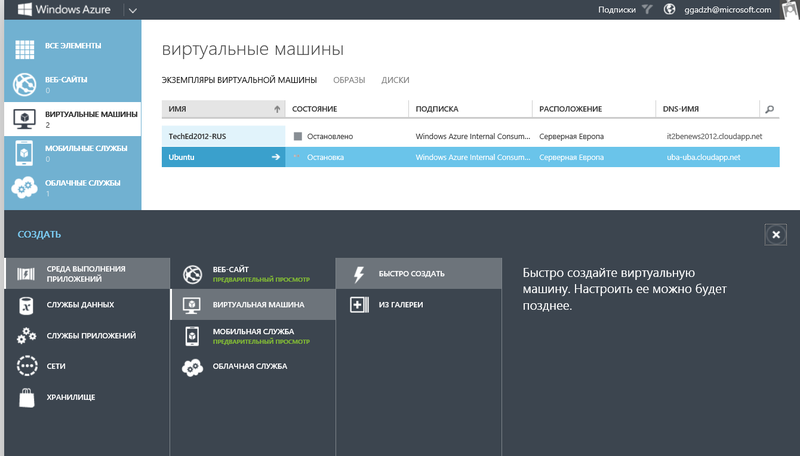Click ВСЕ ЭЛЕМЕНТЫ sidebar label
Screen dimensions: 800x456
pyautogui.click(x=73, y=45)
